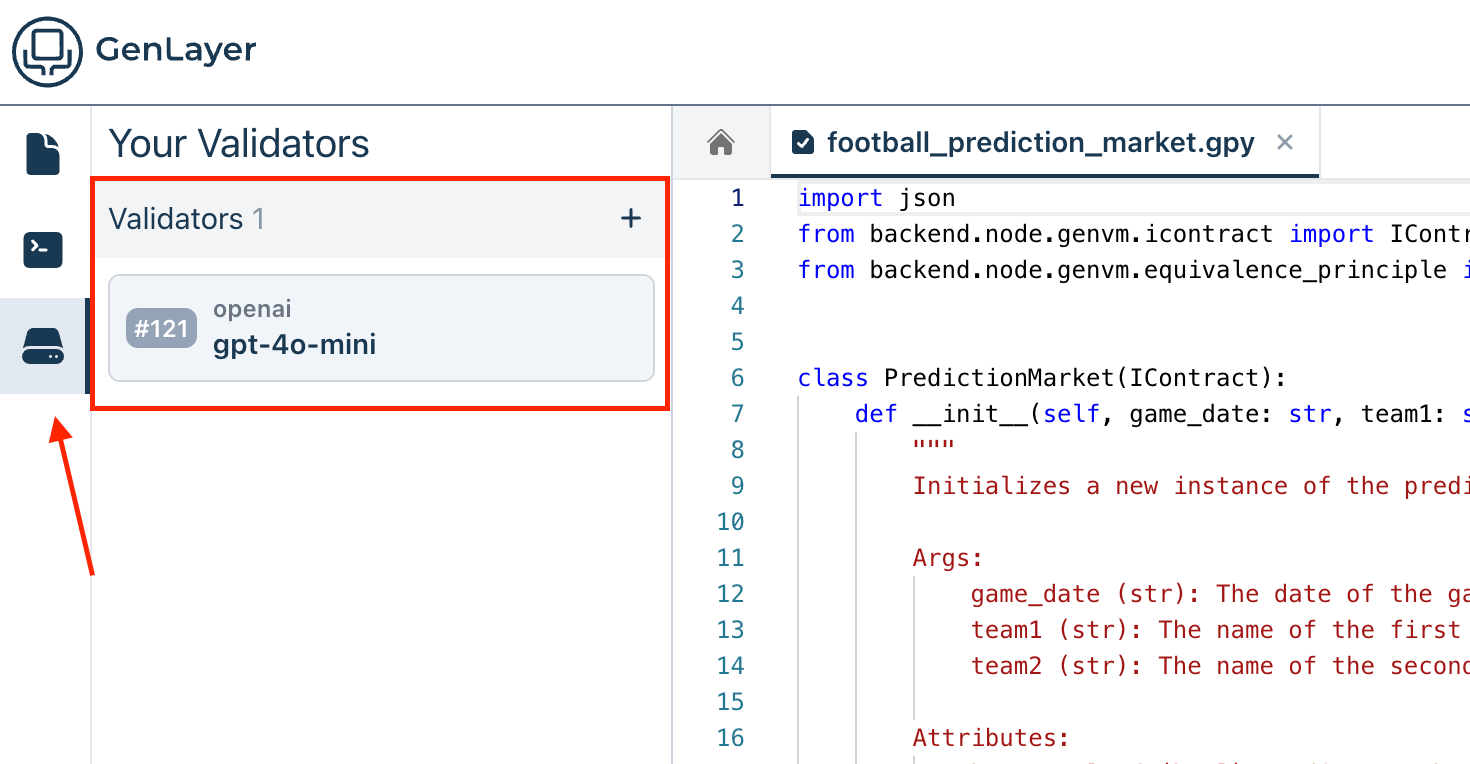The width and height of the screenshot is (1470, 764).
Task: Click the Attributes: docstring line
Action: tap(991, 738)
